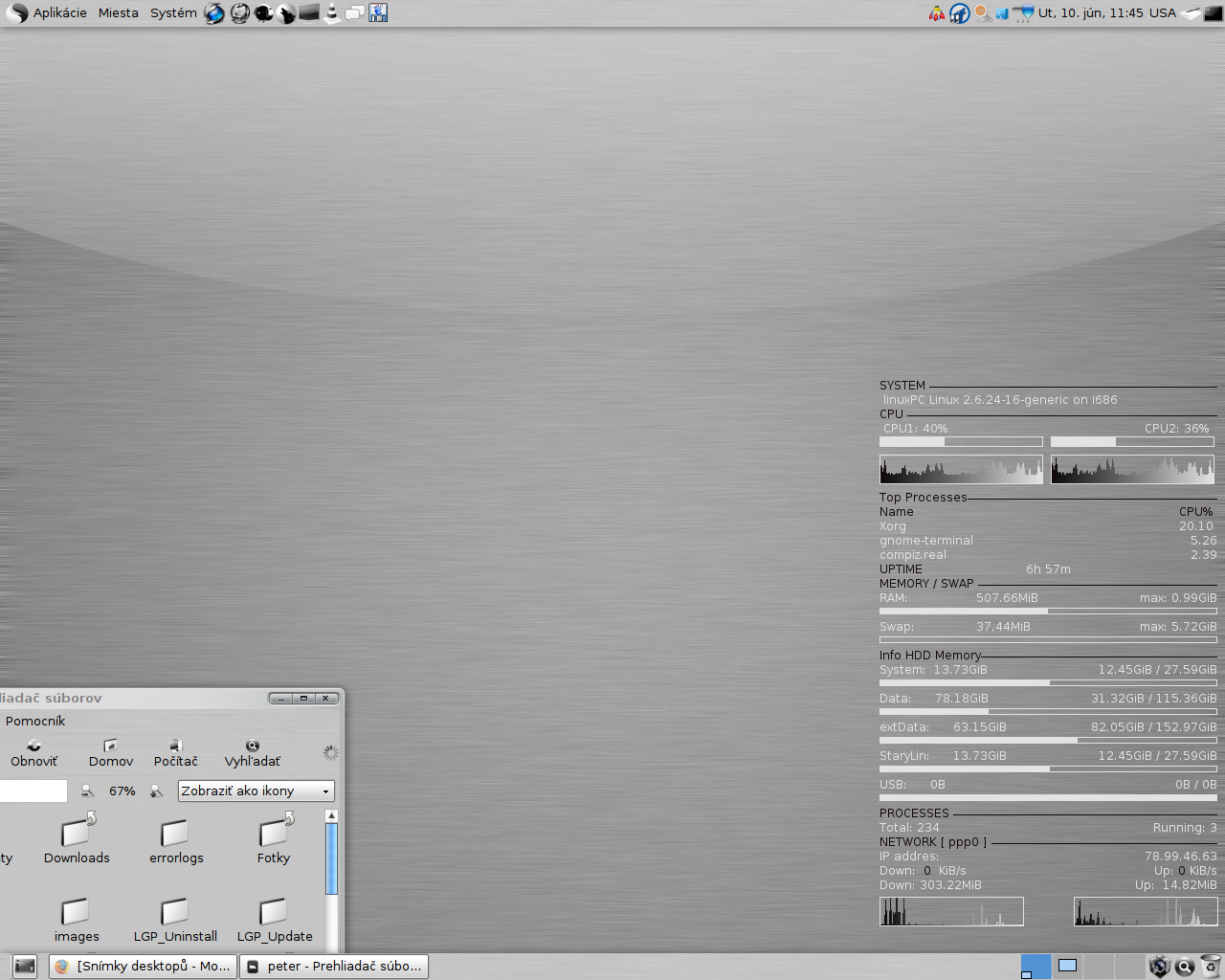Click the Xorg process name in Conky
This screenshot has height=980, width=1225.
click(893, 526)
